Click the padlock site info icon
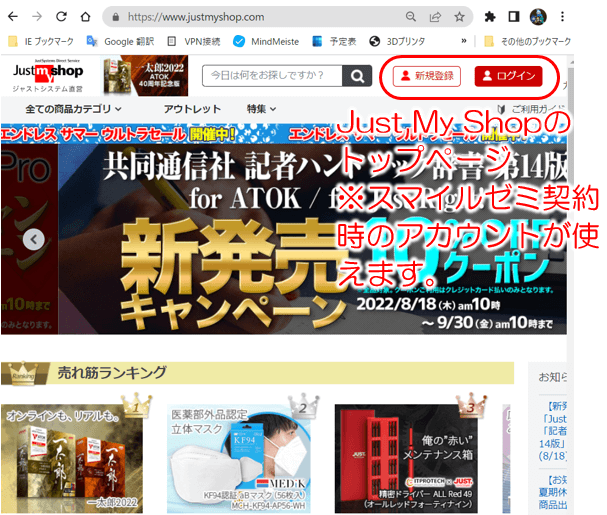This screenshot has height=515, width=607. [x=115, y=17]
